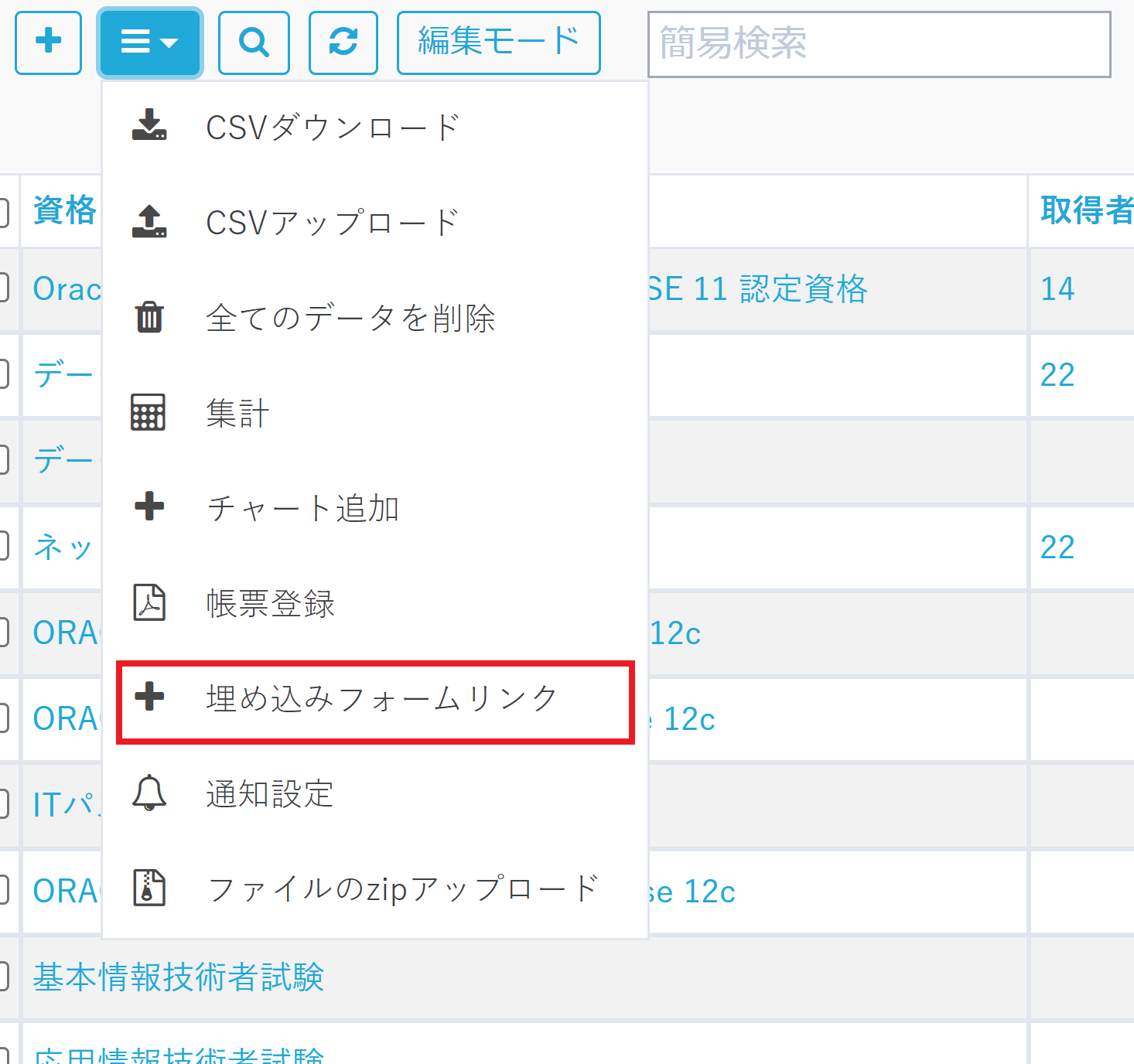Open the 基本情報技術者試験 record link
Viewport: 1134px width, 1064px height.
pos(177,977)
